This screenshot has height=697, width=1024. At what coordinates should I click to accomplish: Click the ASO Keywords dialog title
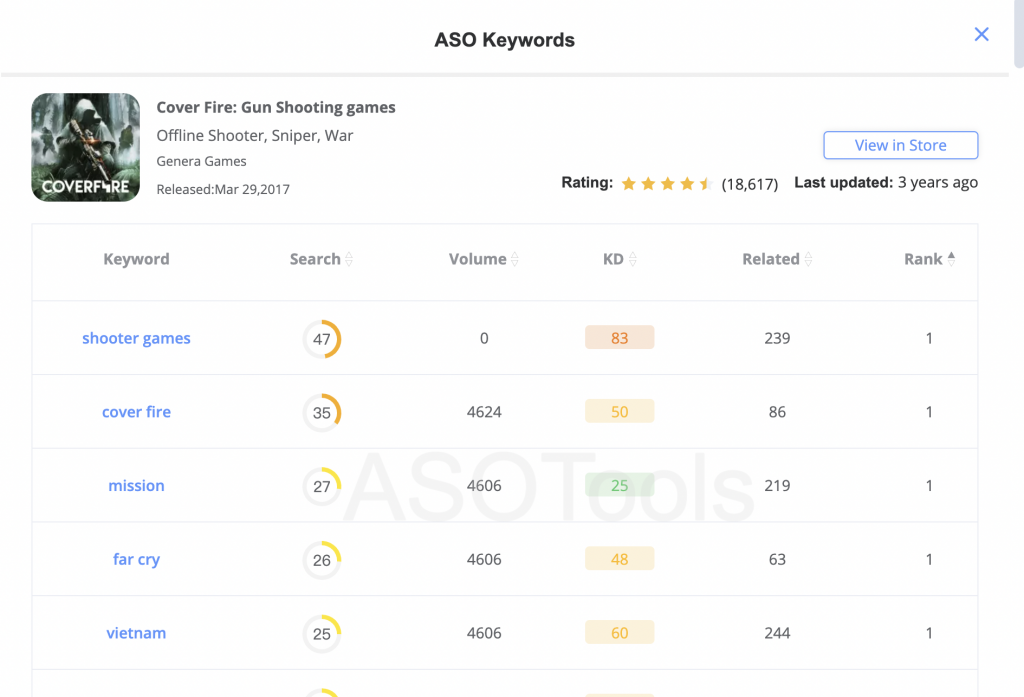[x=505, y=40]
